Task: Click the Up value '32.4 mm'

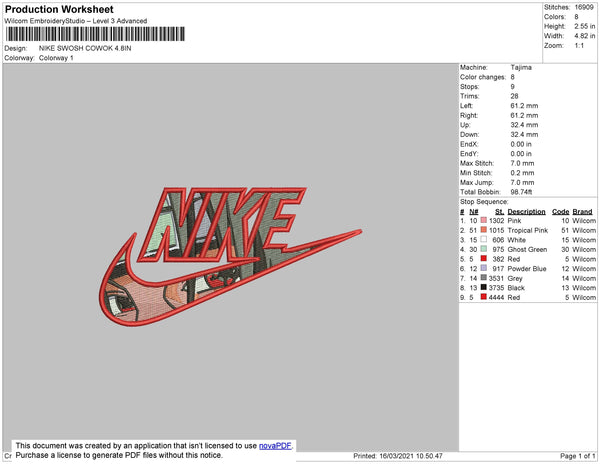Action: click(524, 125)
